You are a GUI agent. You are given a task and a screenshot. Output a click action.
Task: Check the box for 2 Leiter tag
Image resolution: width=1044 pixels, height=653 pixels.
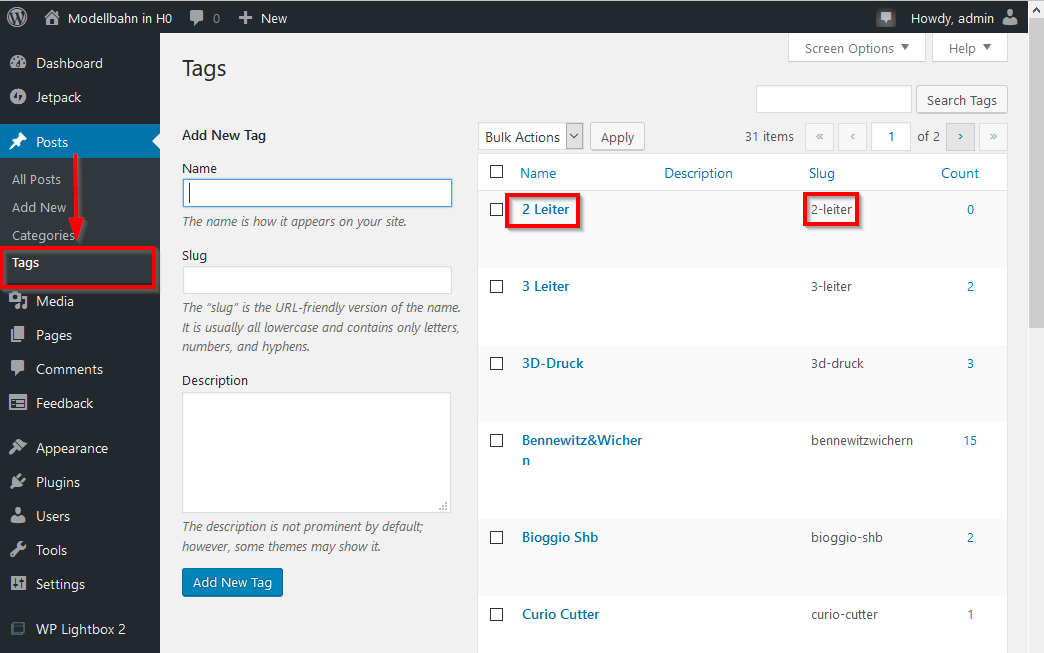[x=496, y=209]
